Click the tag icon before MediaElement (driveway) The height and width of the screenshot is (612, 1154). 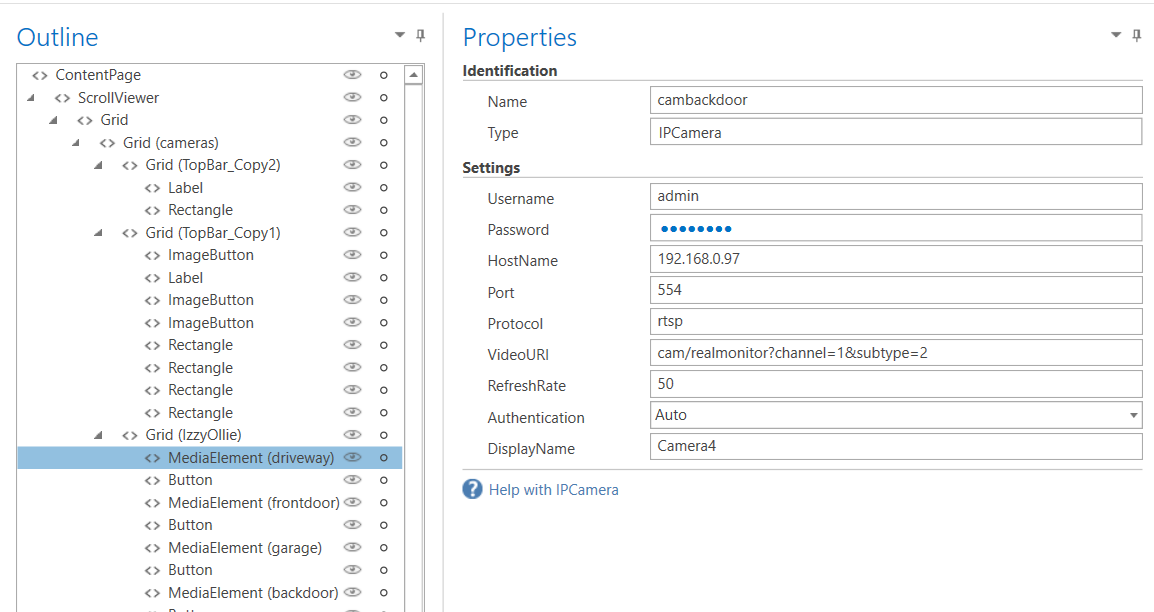152,458
